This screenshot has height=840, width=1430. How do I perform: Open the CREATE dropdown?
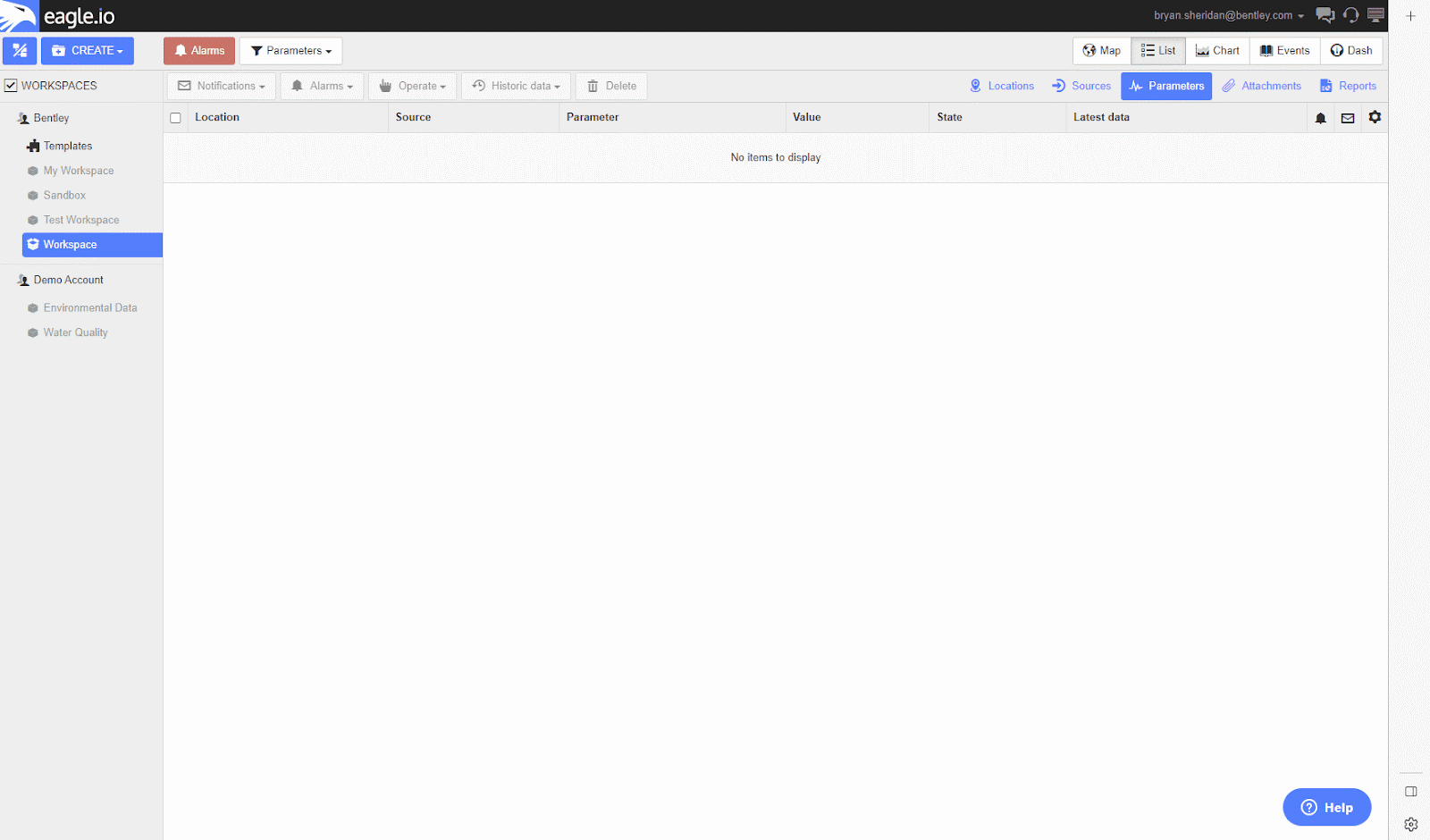pyautogui.click(x=88, y=51)
